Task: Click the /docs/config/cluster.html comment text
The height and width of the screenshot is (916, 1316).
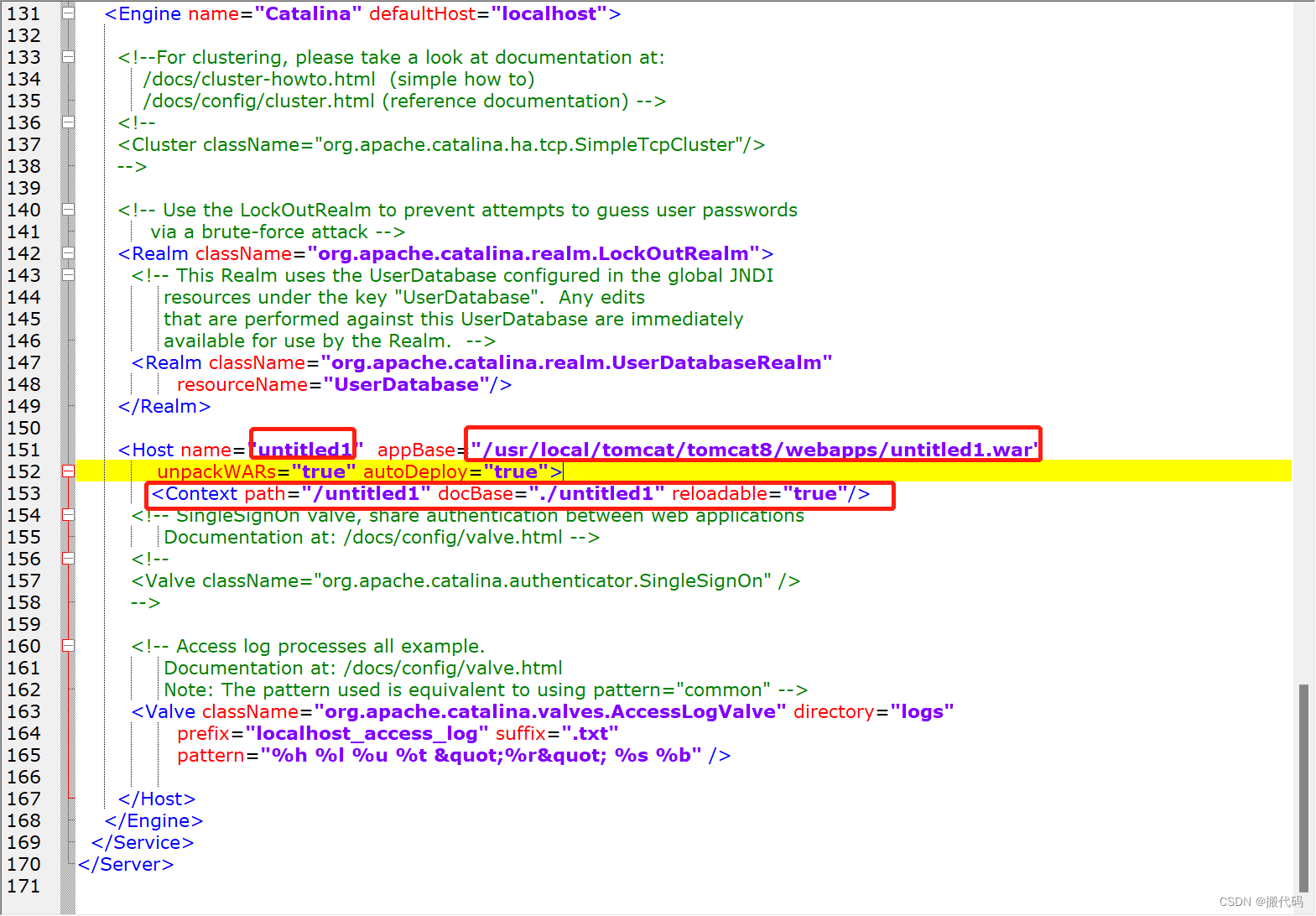Action: 259,101
